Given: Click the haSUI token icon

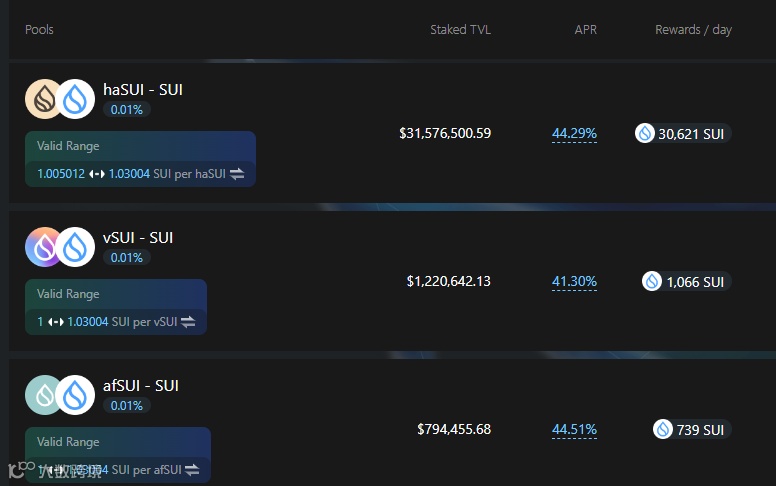Looking at the screenshot, I should 44,99.
